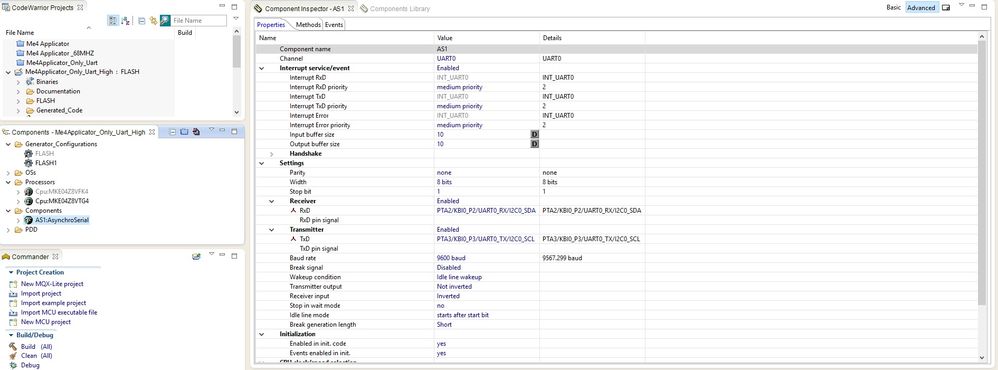This screenshot has width=998, height=370.
Task: Collapse Interrupt service/event property group
Action: pyautogui.click(x=262, y=68)
